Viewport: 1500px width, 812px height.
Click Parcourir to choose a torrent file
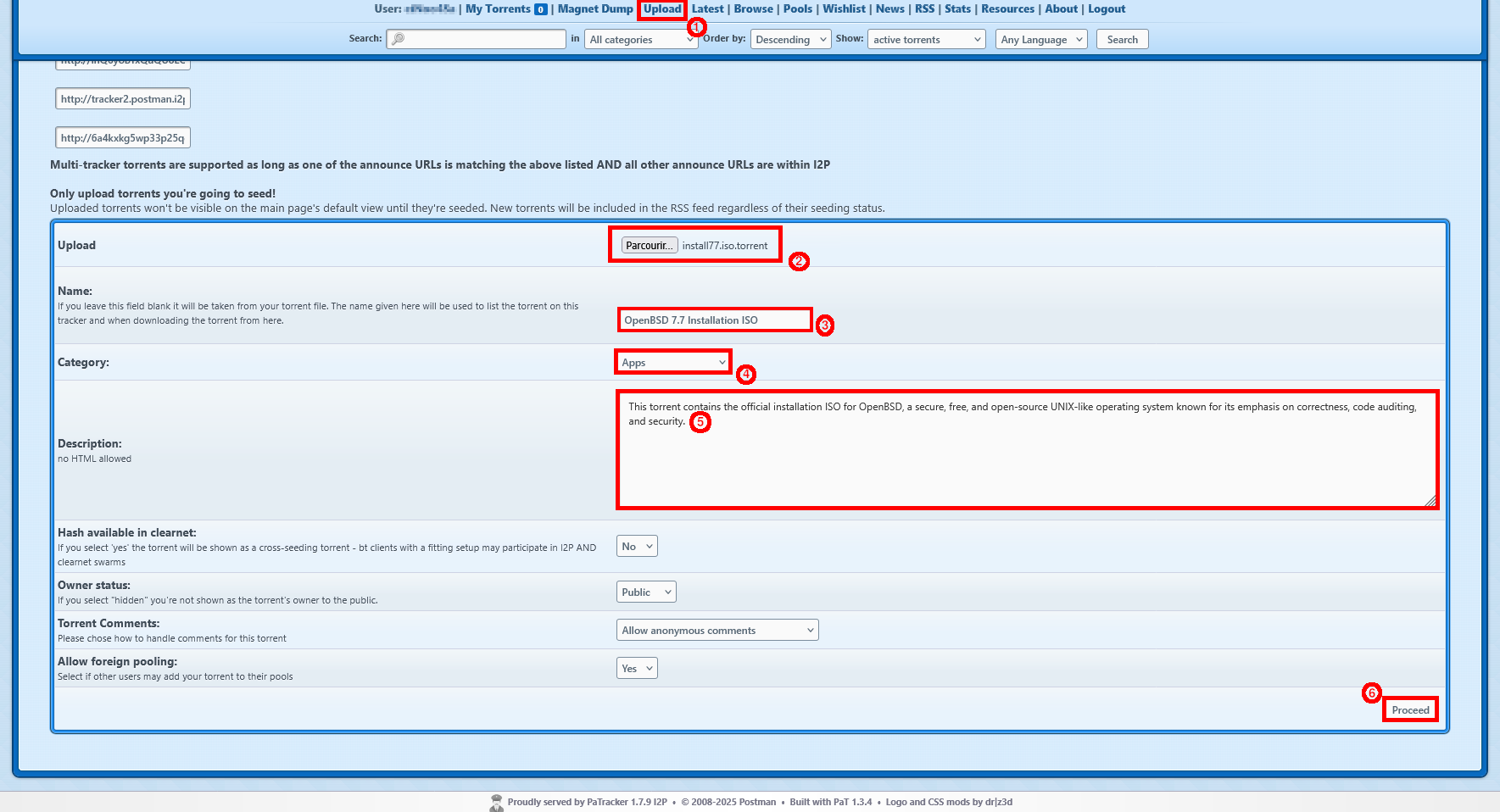[x=648, y=245]
